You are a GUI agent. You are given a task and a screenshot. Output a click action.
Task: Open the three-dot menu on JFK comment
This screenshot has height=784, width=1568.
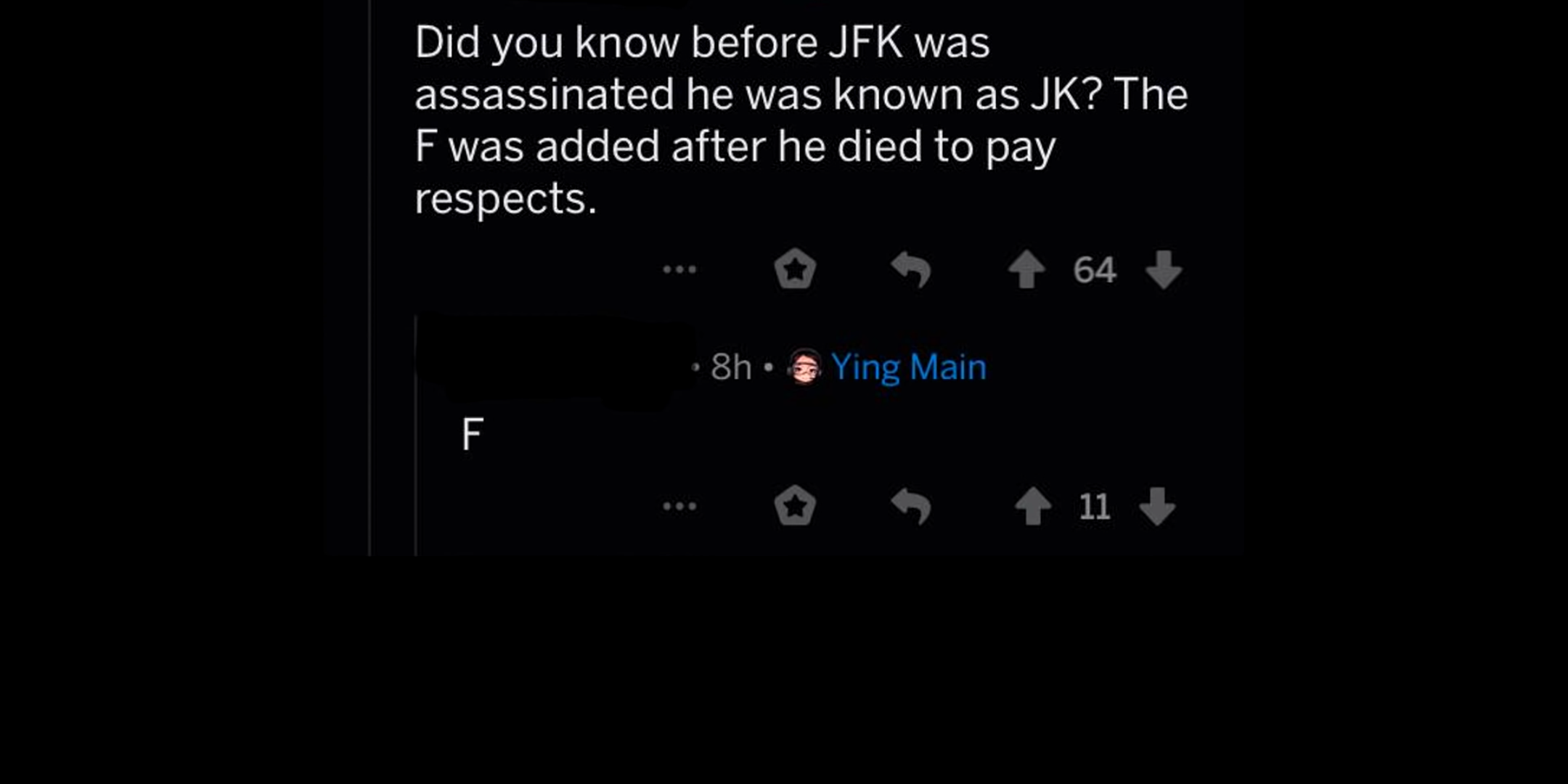point(679,269)
